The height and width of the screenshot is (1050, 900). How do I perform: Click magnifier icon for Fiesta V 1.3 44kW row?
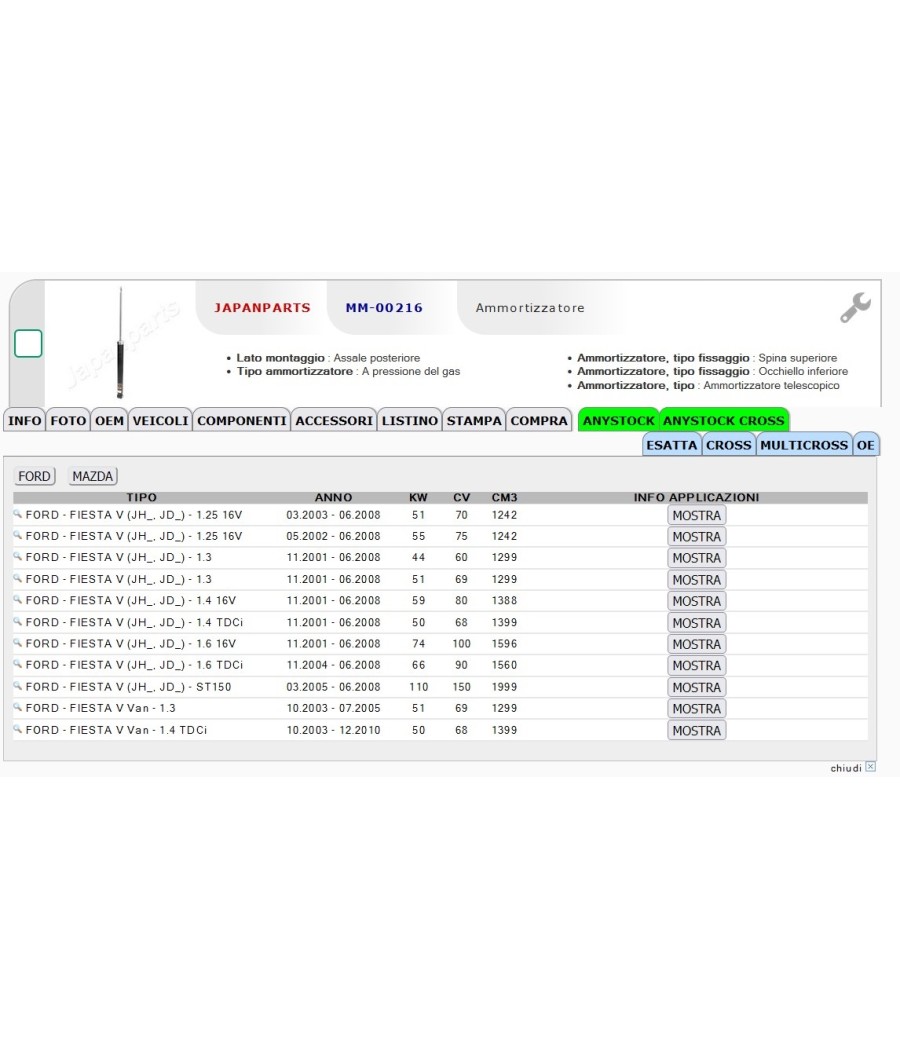click(x=18, y=556)
